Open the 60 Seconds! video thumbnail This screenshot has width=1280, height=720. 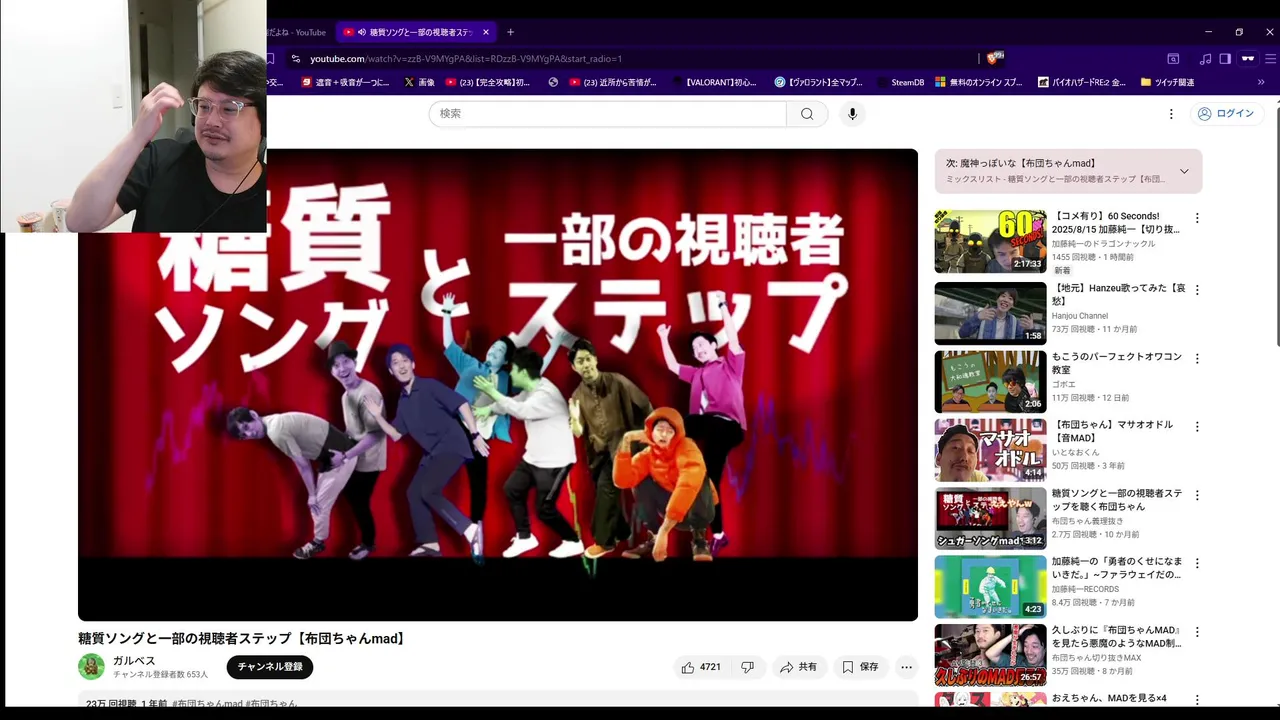click(991, 241)
